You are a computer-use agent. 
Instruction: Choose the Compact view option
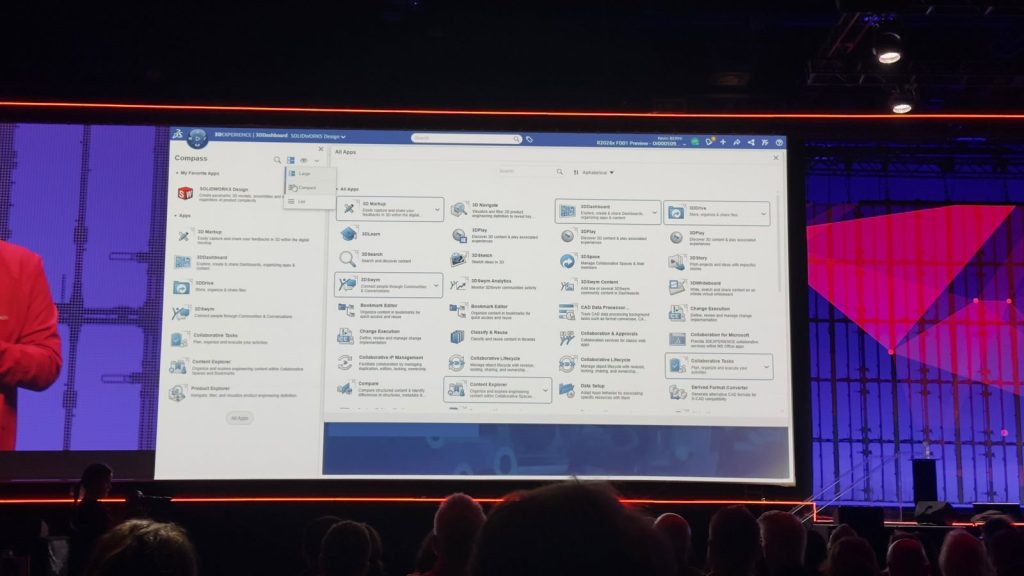[x=306, y=187]
